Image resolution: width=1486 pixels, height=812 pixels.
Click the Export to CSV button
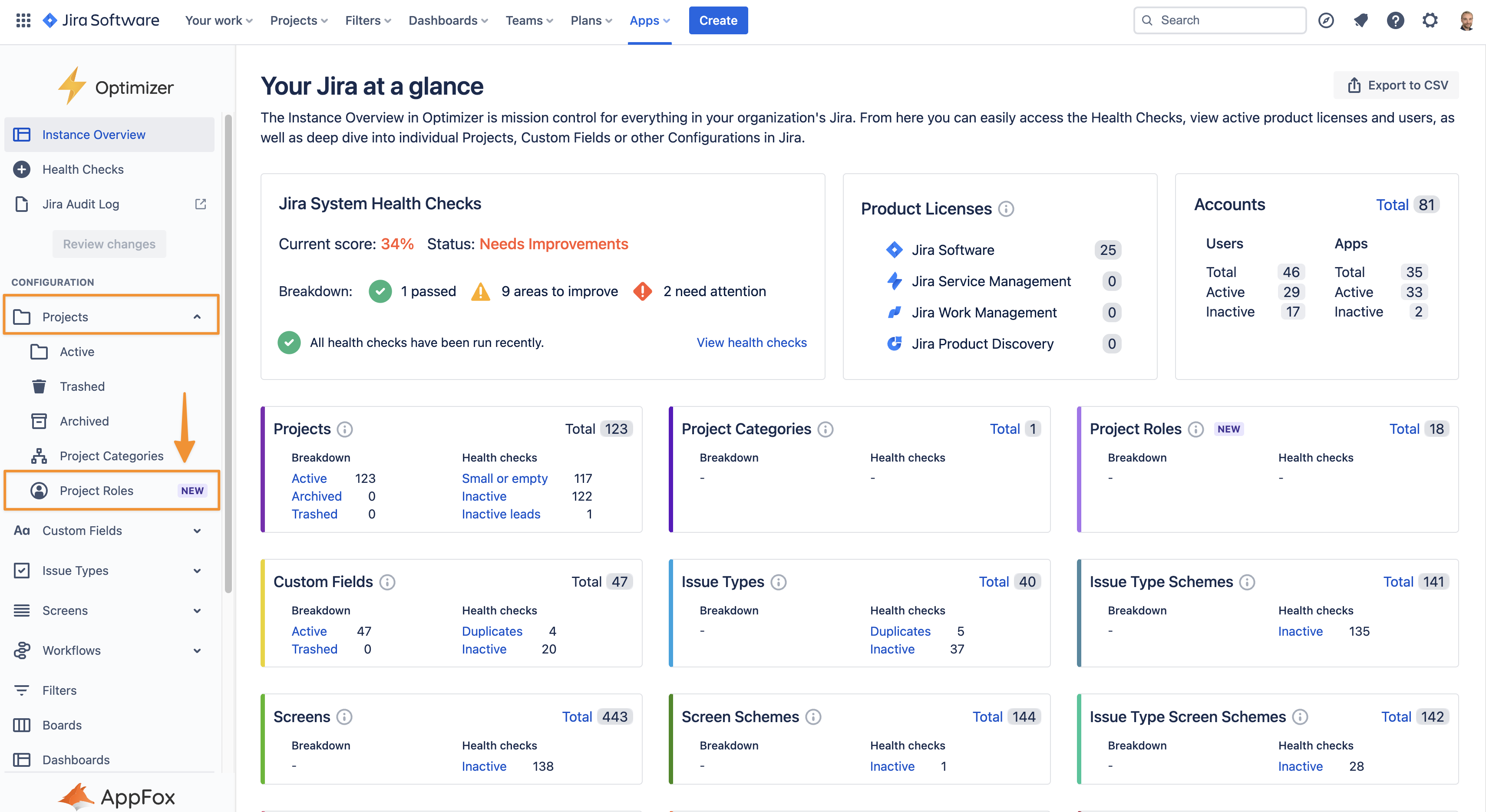pyautogui.click(x=1397, y=86)
